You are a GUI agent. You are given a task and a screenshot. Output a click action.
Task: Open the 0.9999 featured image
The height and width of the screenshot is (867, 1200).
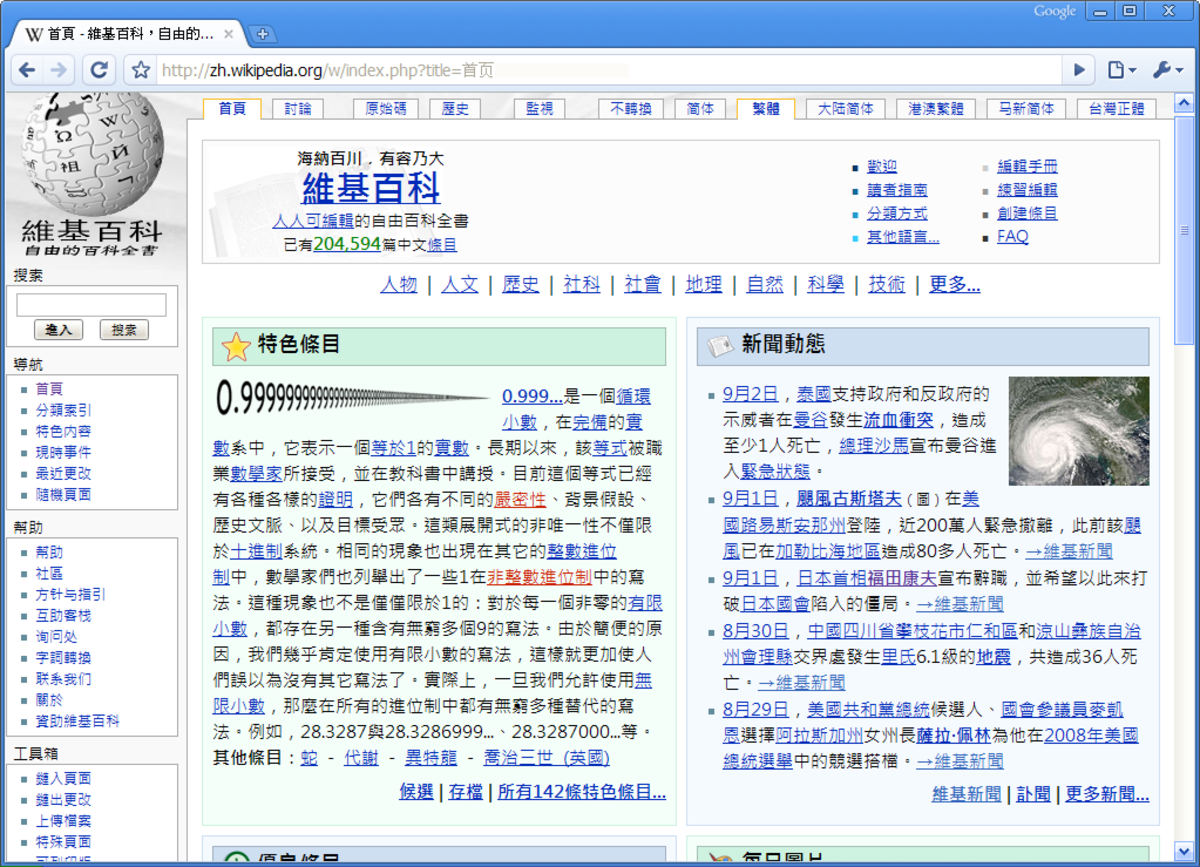354,398
